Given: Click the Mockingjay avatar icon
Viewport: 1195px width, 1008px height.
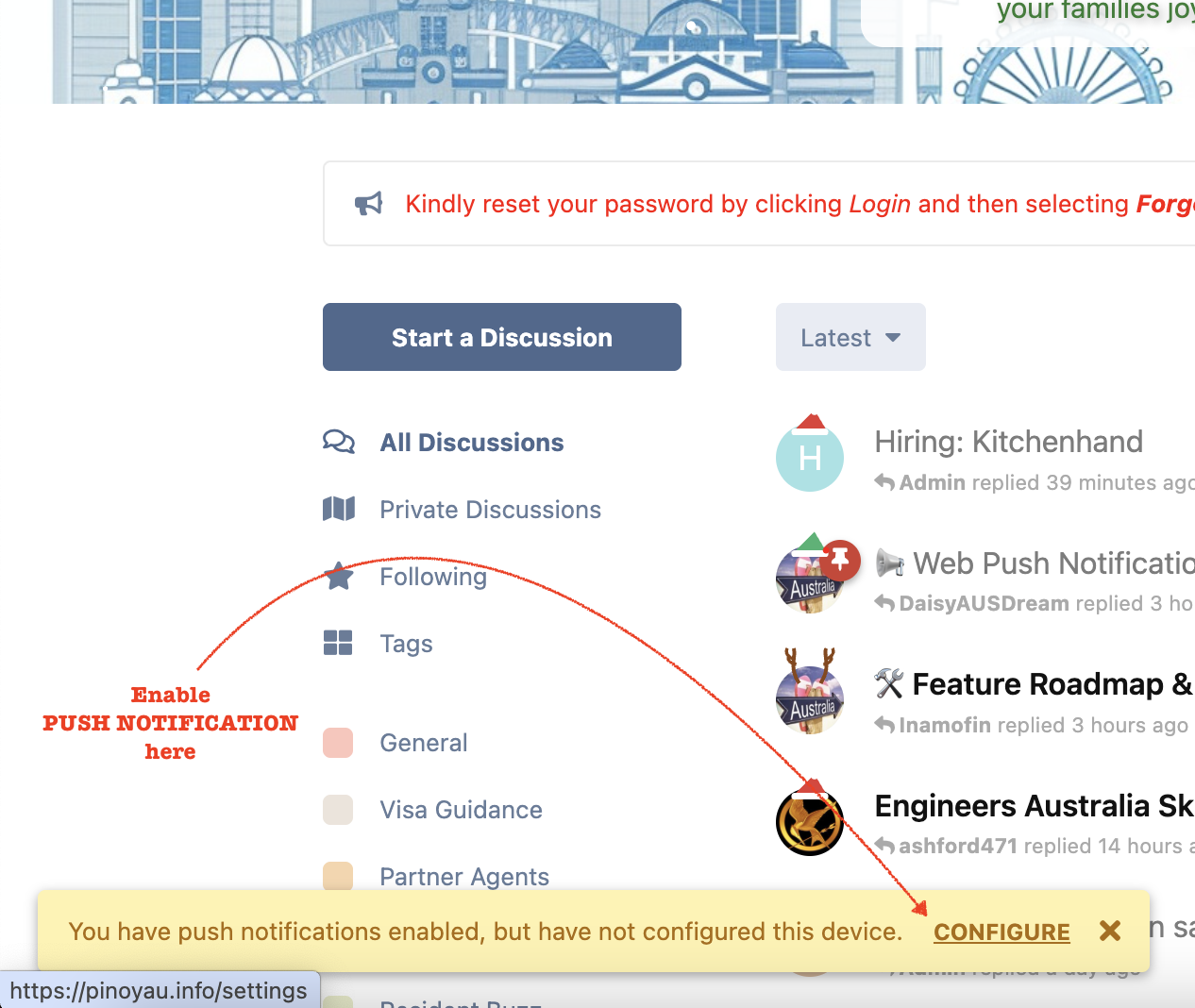Looking at the screenshot, I should pos(809,822).
